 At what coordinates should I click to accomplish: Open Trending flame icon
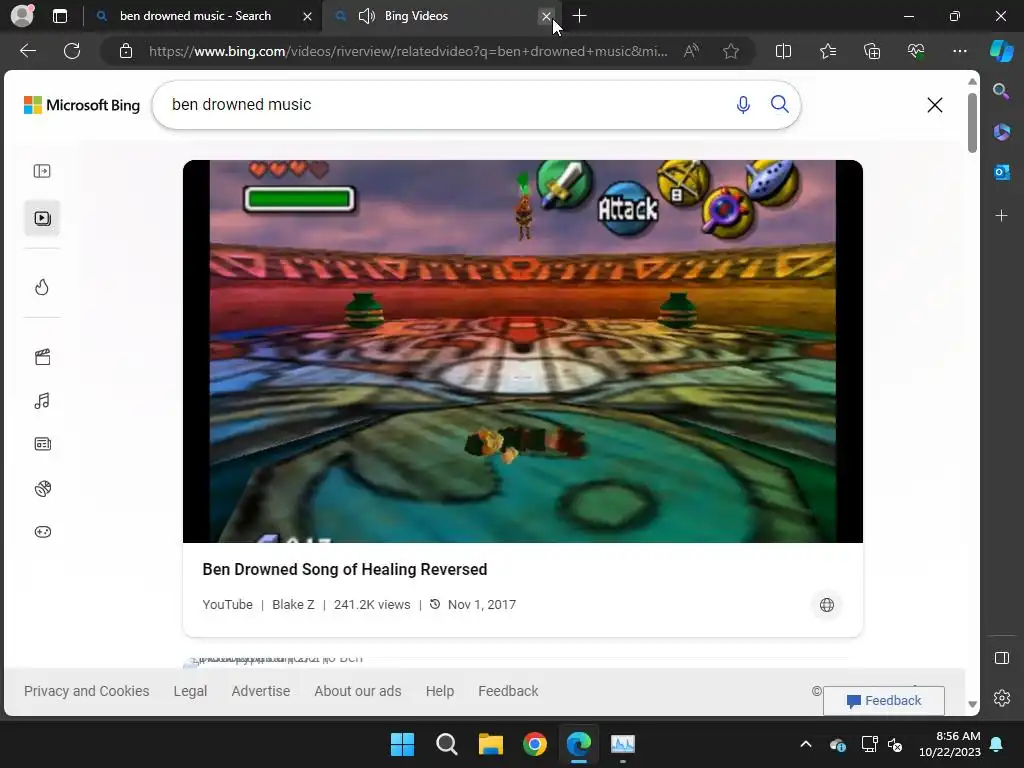pyautogui.click(x=42, y=287)
